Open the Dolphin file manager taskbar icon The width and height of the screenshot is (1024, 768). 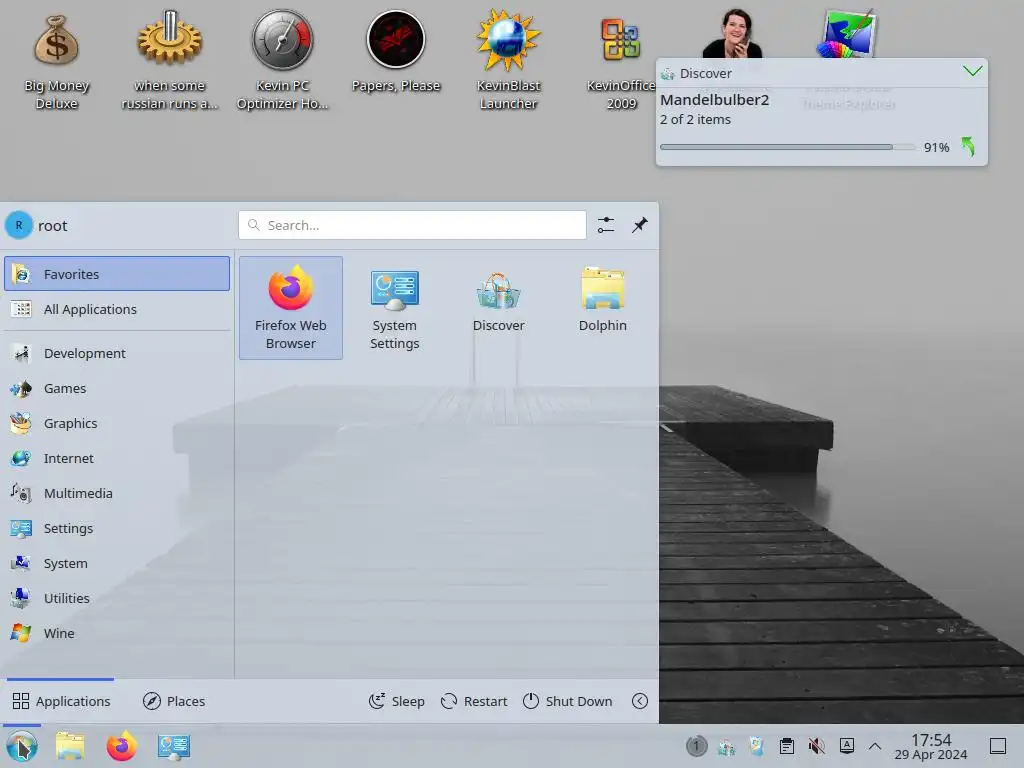click(x=71, y=746)
